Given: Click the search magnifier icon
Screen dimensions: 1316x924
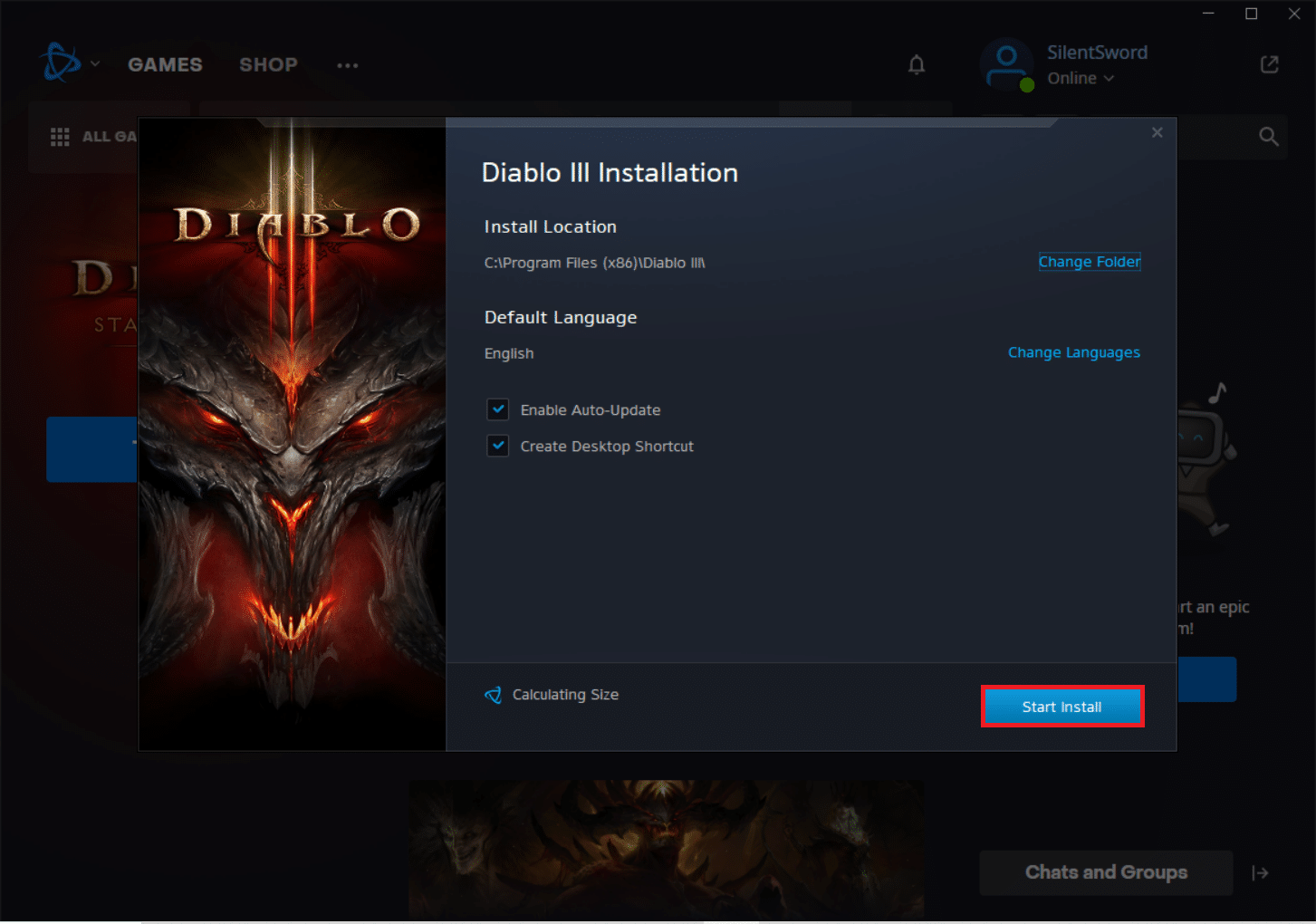Looking at the screenshot, I should pos(1269,137).
